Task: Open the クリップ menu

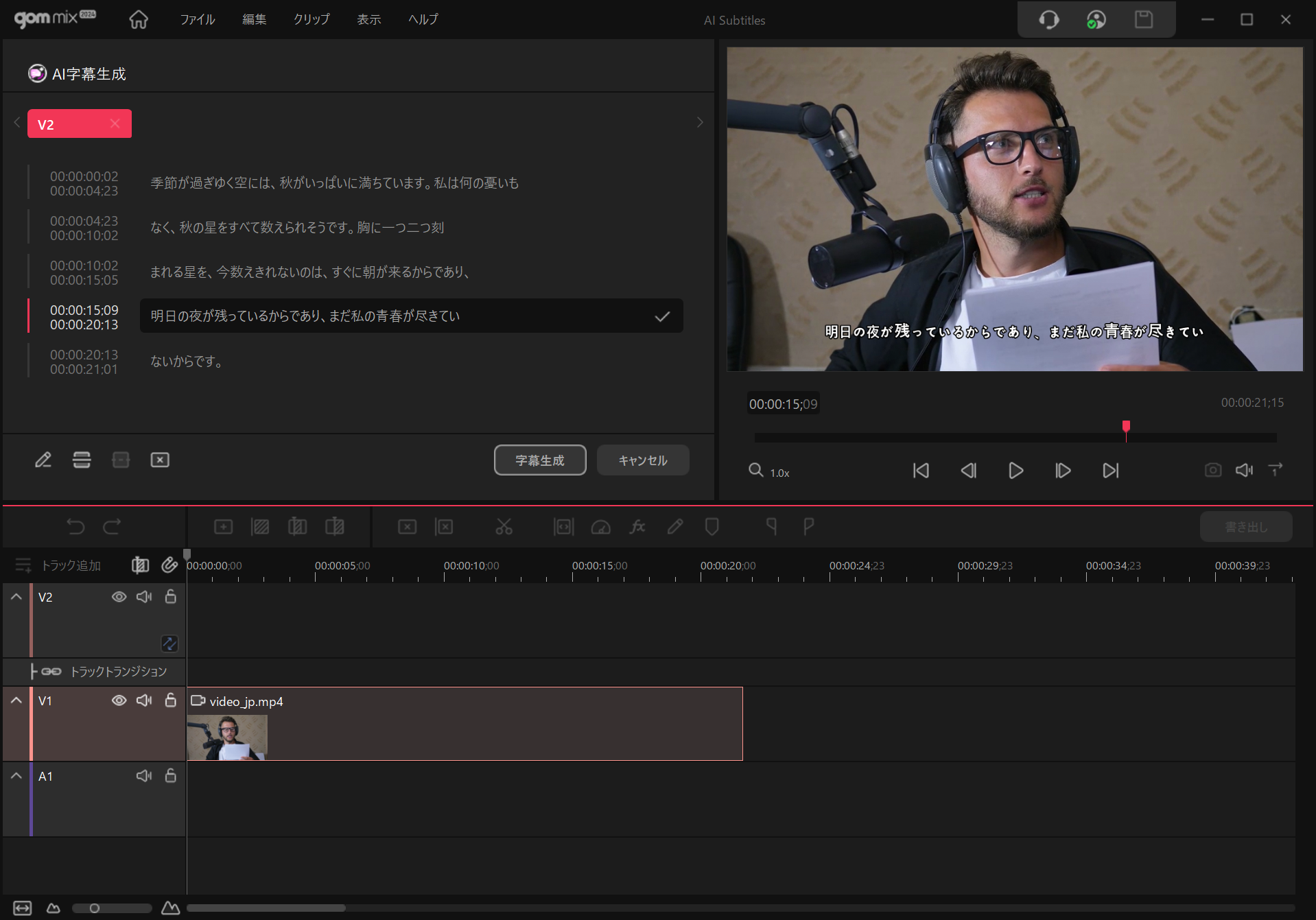Action: [x=312, y=20]
